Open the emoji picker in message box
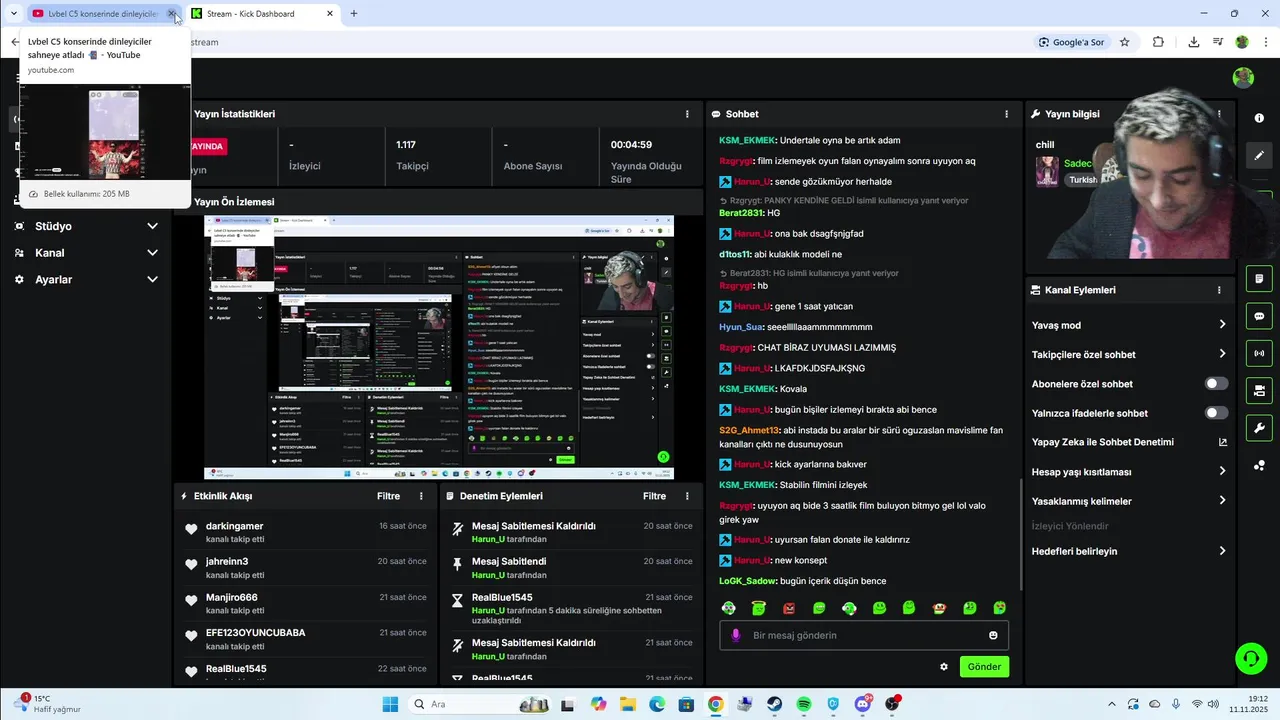Image resolution: width=1280 pixels, height=720 pixels. [993, 635]
